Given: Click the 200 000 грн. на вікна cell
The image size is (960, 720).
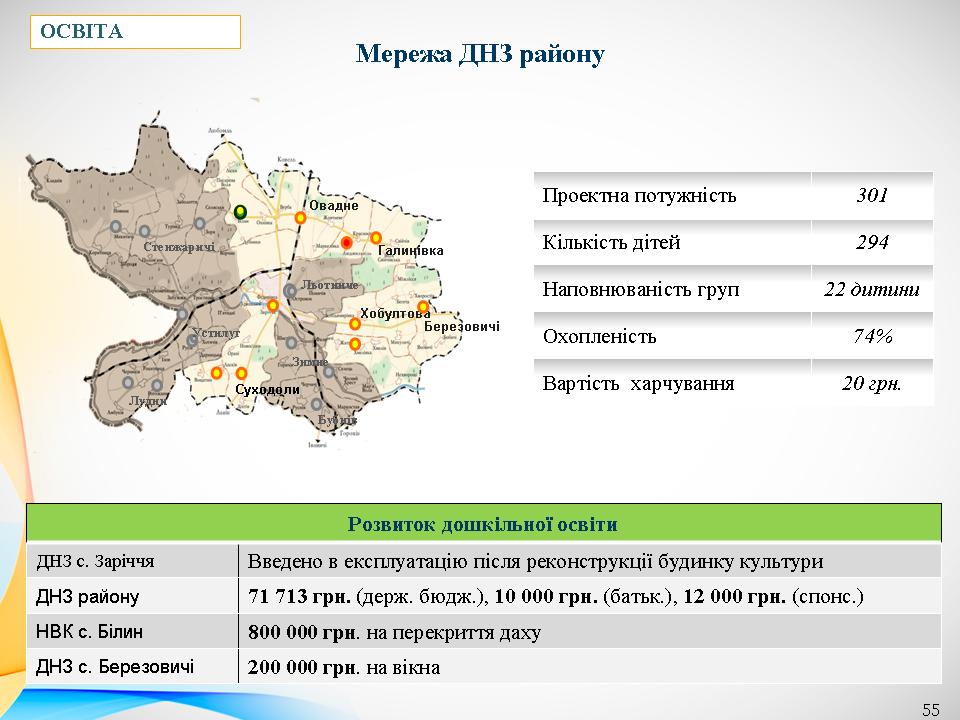Looking at the screenshot, I should point(590,666).
